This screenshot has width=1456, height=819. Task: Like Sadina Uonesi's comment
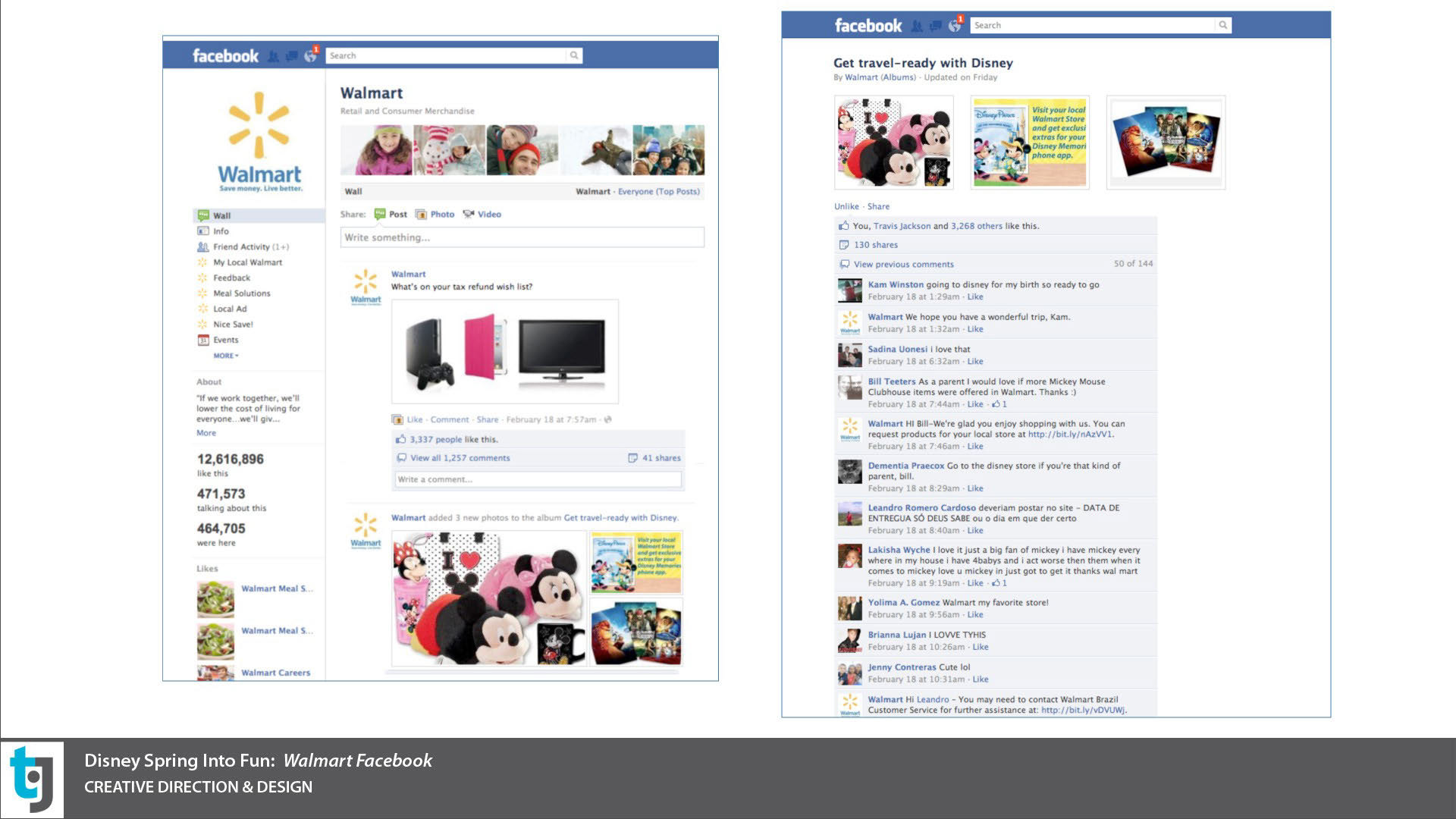tap(975, 362)
